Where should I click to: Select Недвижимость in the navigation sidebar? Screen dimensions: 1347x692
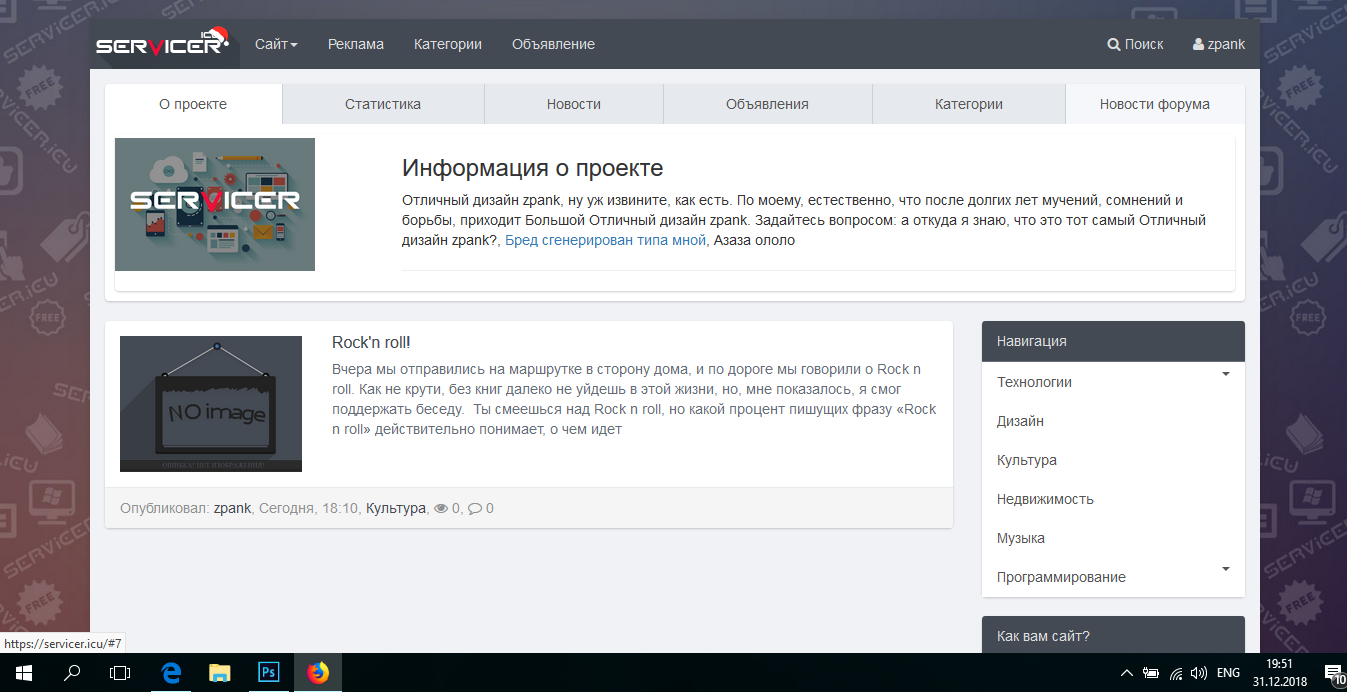coord(1045,499)
